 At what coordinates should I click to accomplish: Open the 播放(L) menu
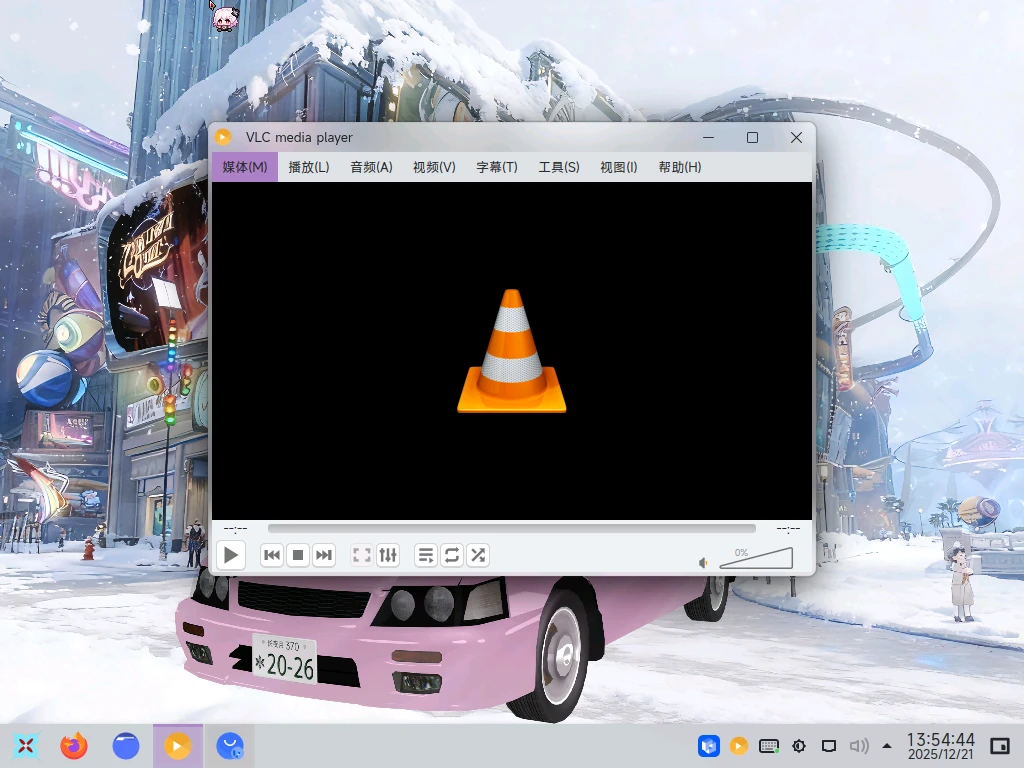pyautogui.click(x=309, y=167)
